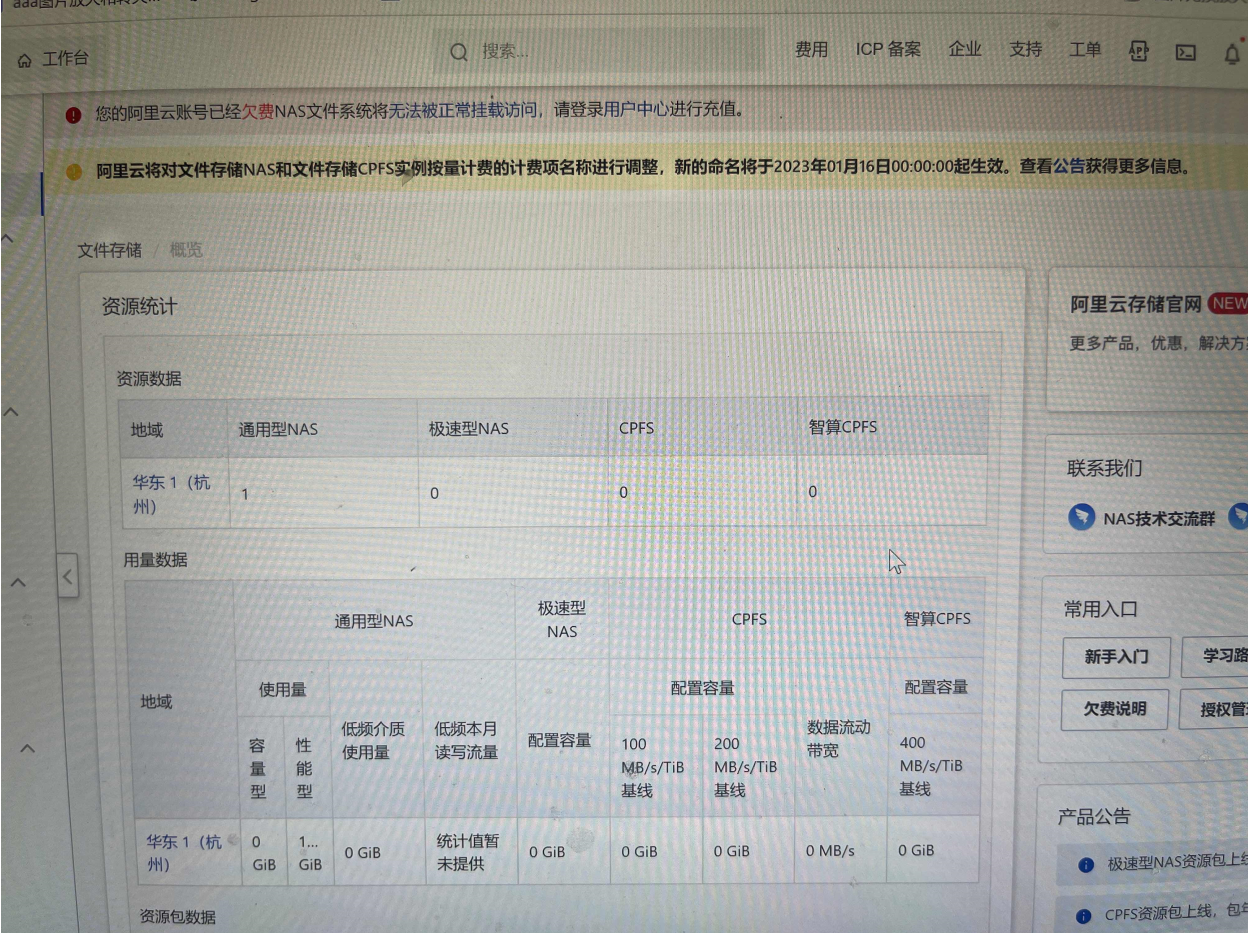The height and width of the screenshot is (933, 1248).
Task: Open 华东 1（杭州） in 资源数据 table
Action: [x=172, y=494]
